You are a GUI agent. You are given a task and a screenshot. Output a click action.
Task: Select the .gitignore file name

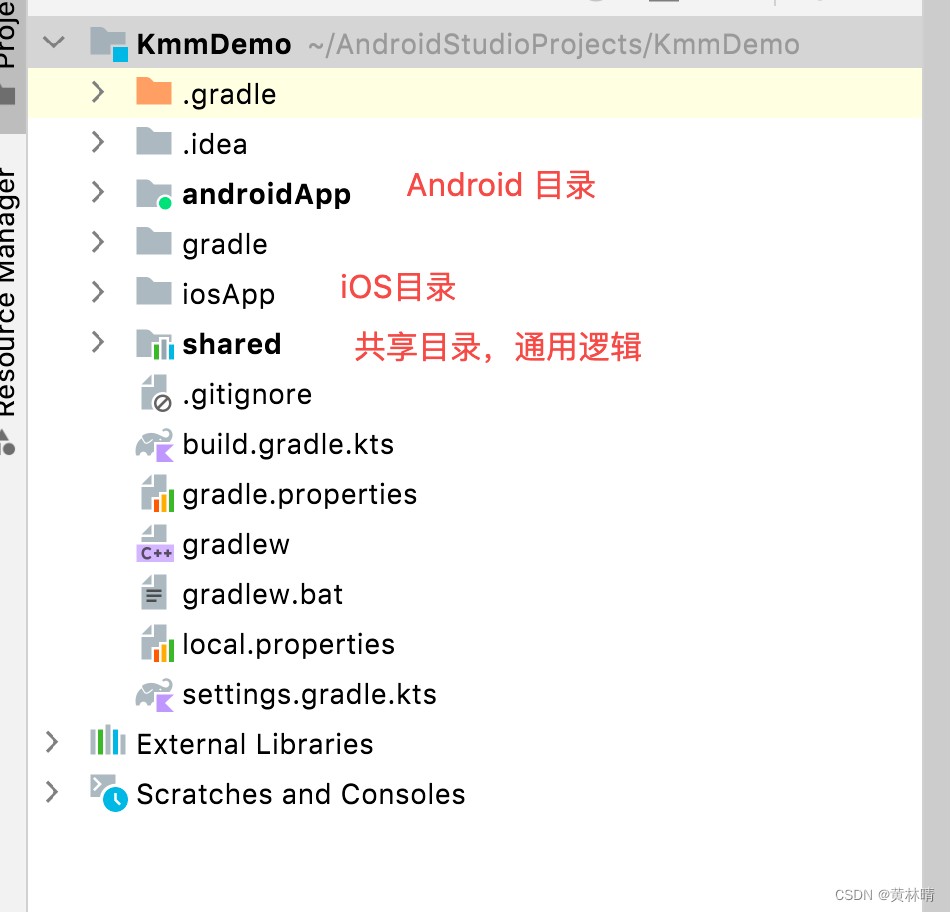click(x=247, y=395)
